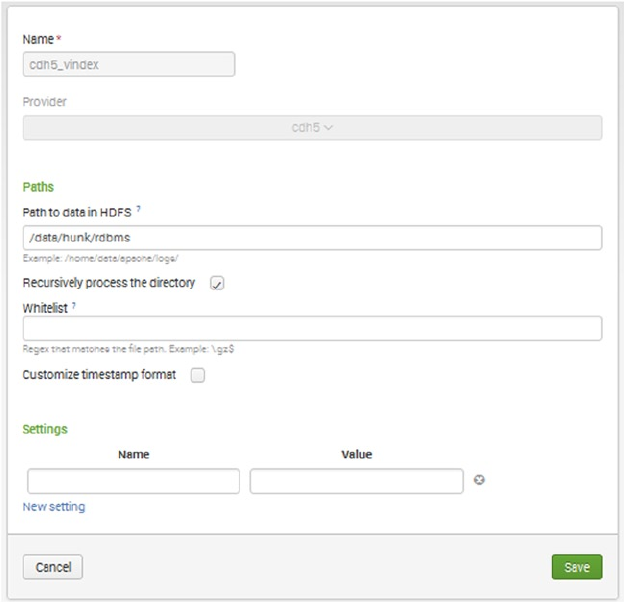Select the setting Name input box
Image resolution: width=624 pixels, height=602 pixels.
(133, 481)
